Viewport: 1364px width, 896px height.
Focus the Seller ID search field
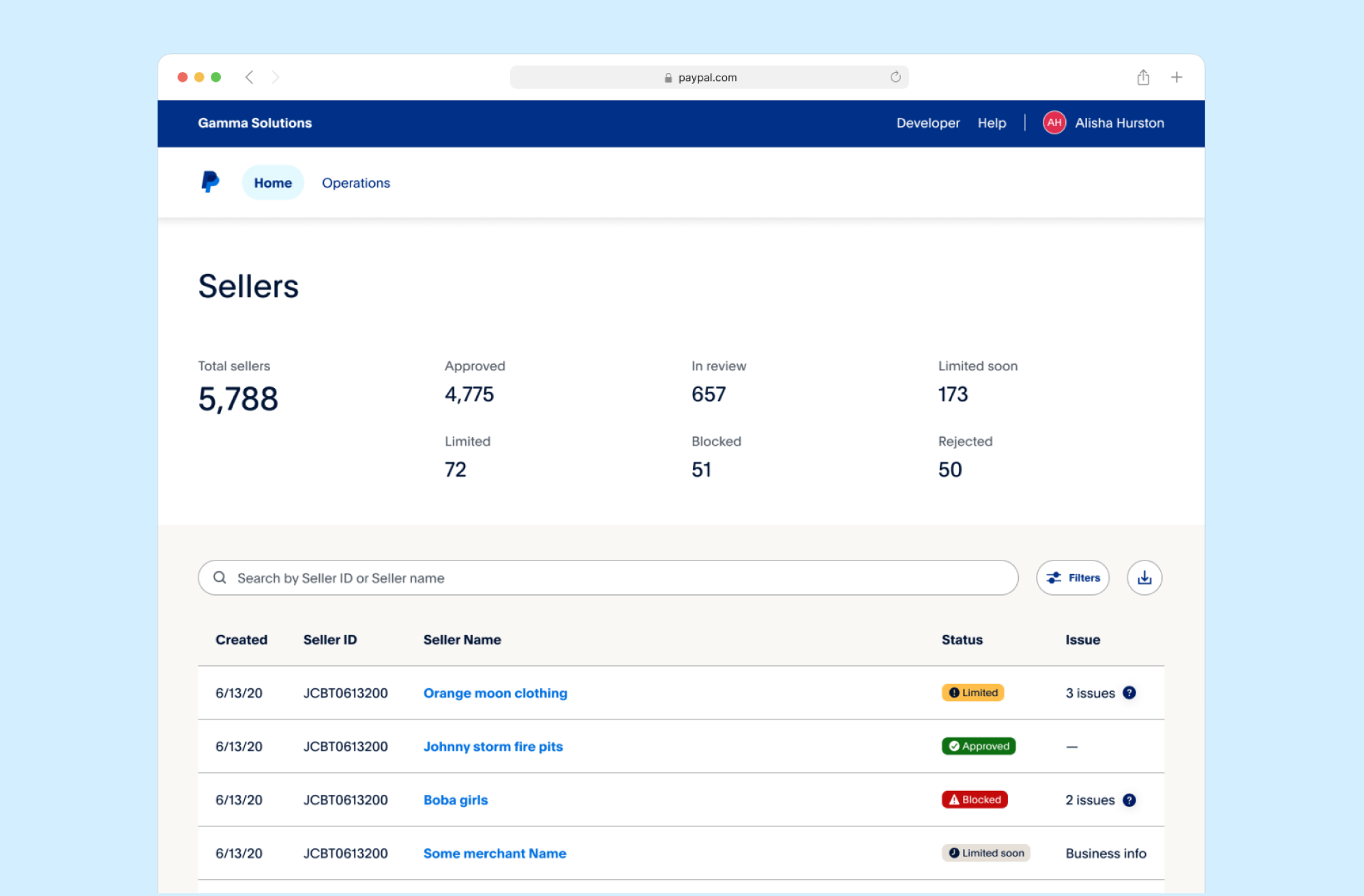click(x=608, y=578)
